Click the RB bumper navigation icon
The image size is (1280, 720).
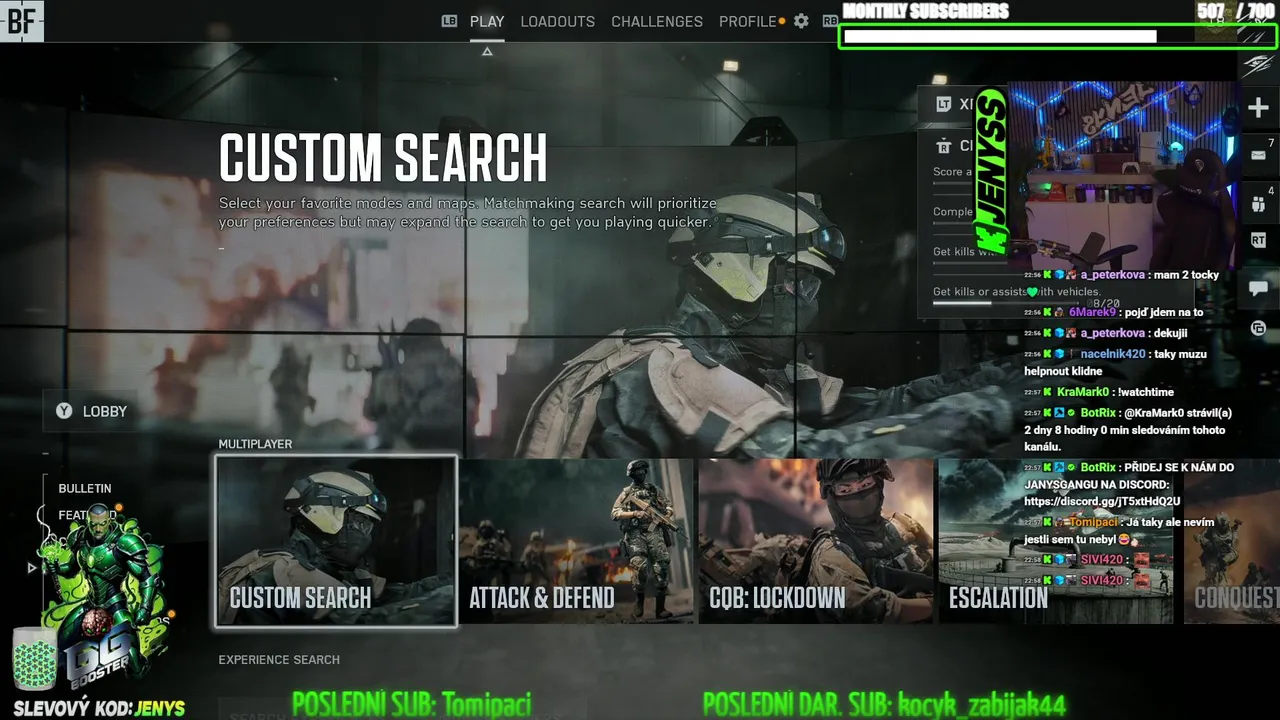click(x=829, y=21)
